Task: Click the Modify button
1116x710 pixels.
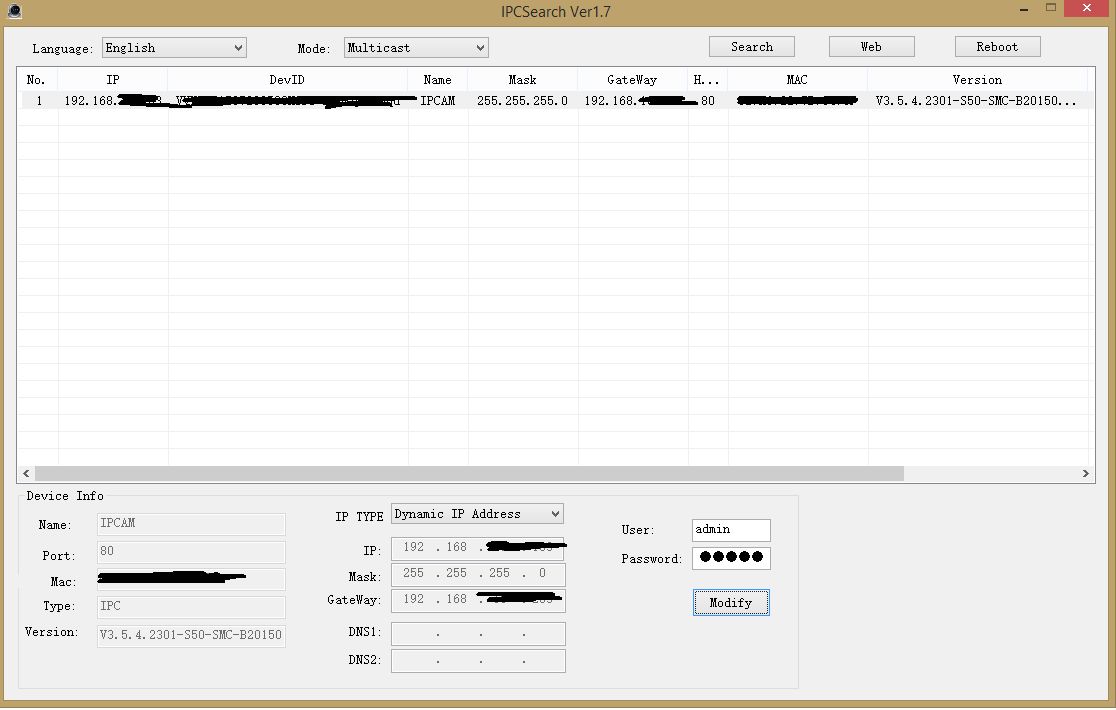Action: [x=730, y=603]
